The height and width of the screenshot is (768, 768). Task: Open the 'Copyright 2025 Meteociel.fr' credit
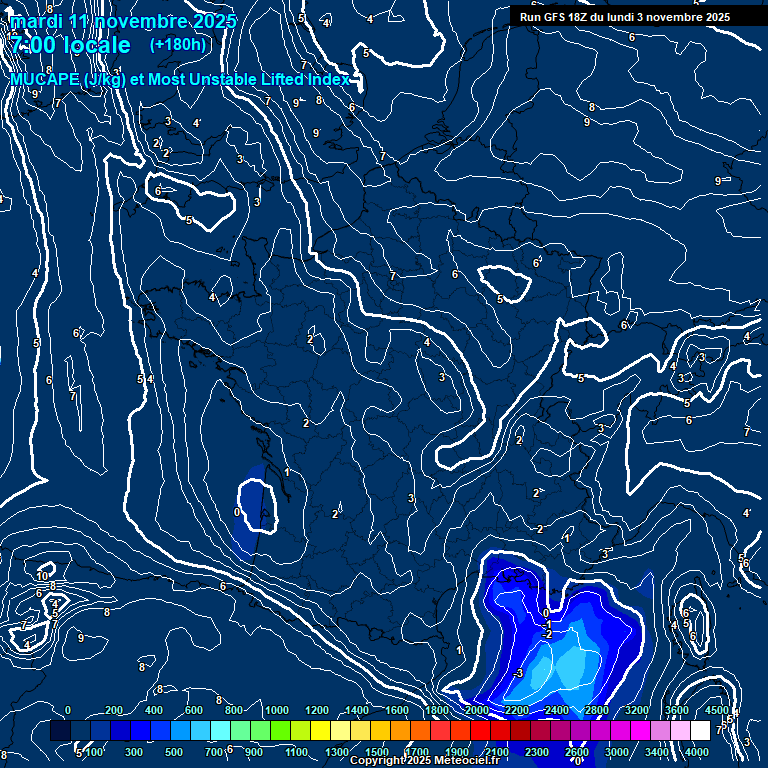click(x=425, y=760)
